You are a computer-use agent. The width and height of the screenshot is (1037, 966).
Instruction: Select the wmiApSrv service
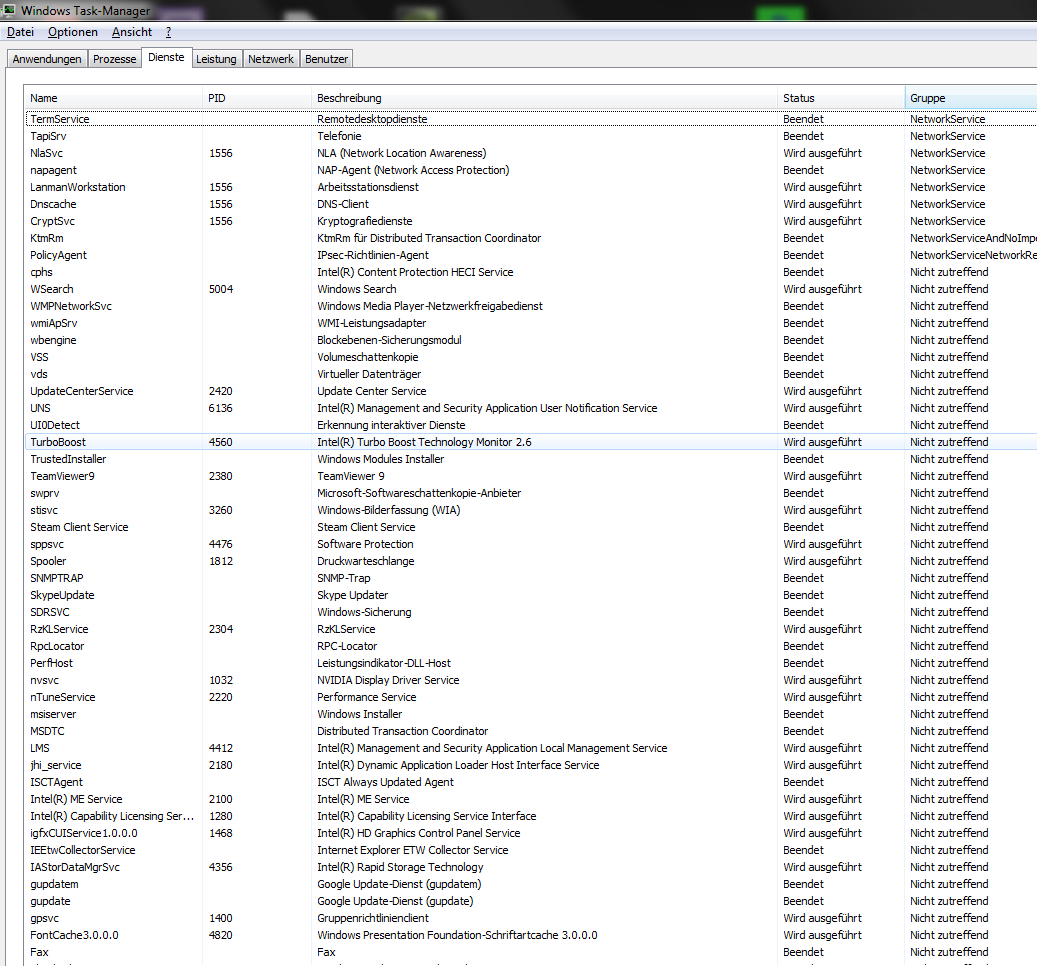pos(531,323)
